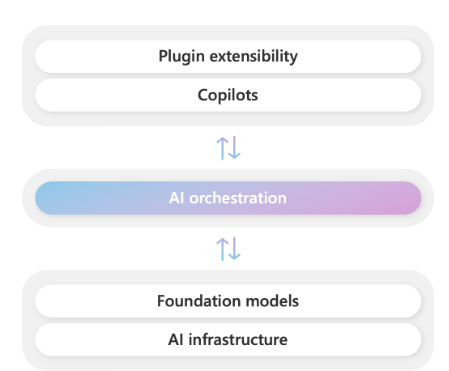The image size is (449, 371).
Task: Select the Plugin extensibility box
Action: pos(228,56)
